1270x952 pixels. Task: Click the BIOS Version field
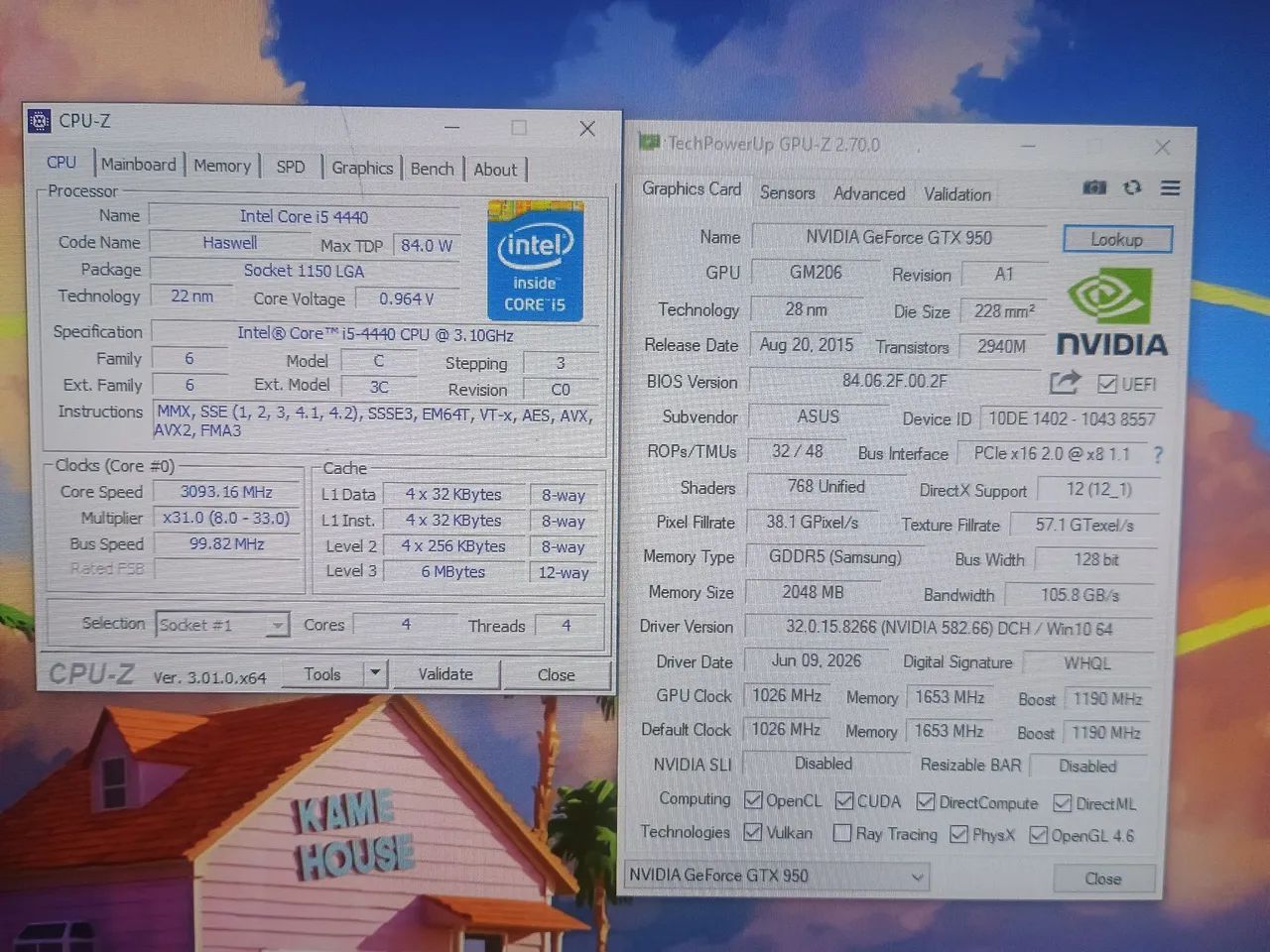[895, 381]
